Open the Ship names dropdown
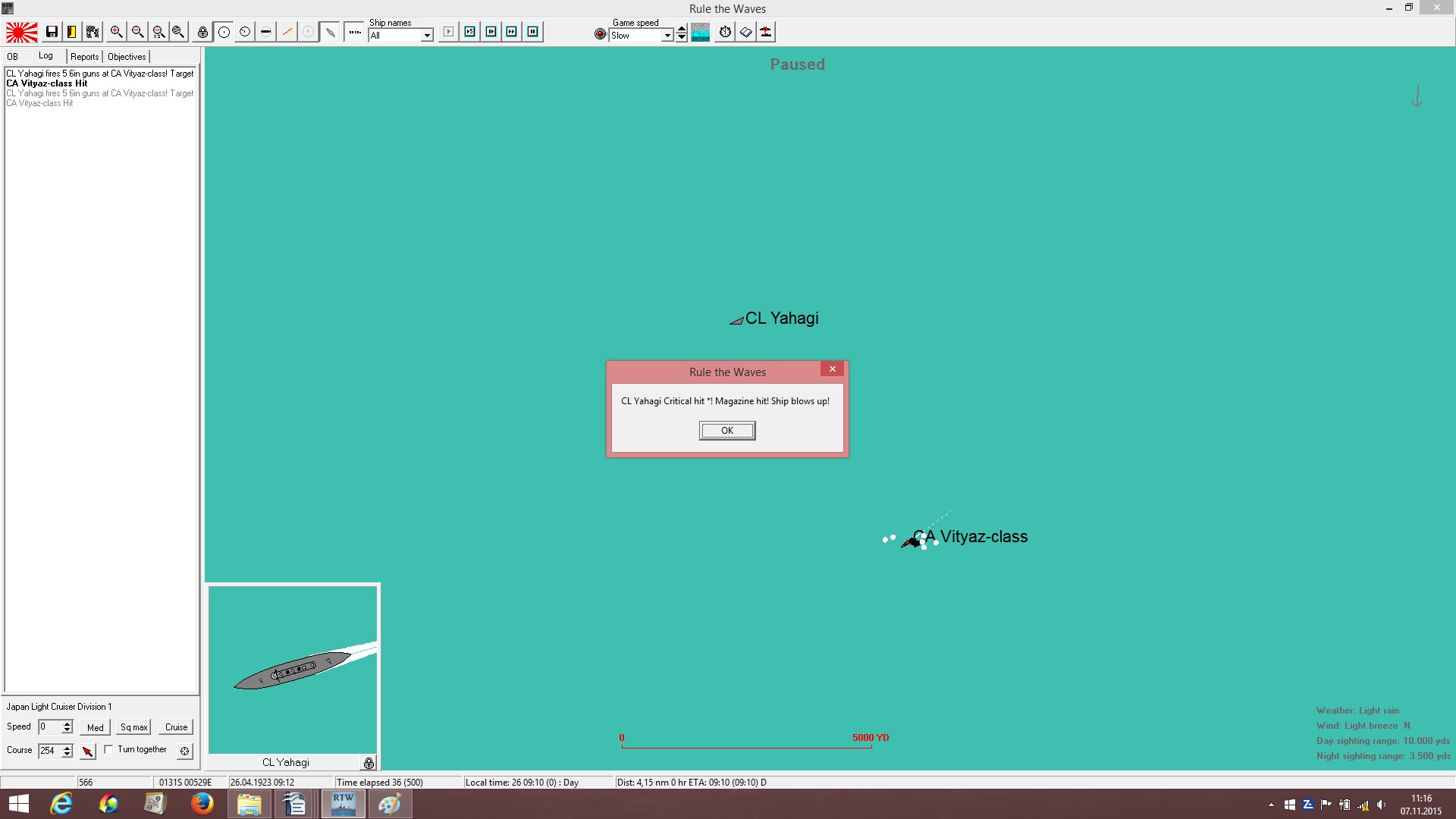This screenshot has height=819, width=1456. coord(427,36)
